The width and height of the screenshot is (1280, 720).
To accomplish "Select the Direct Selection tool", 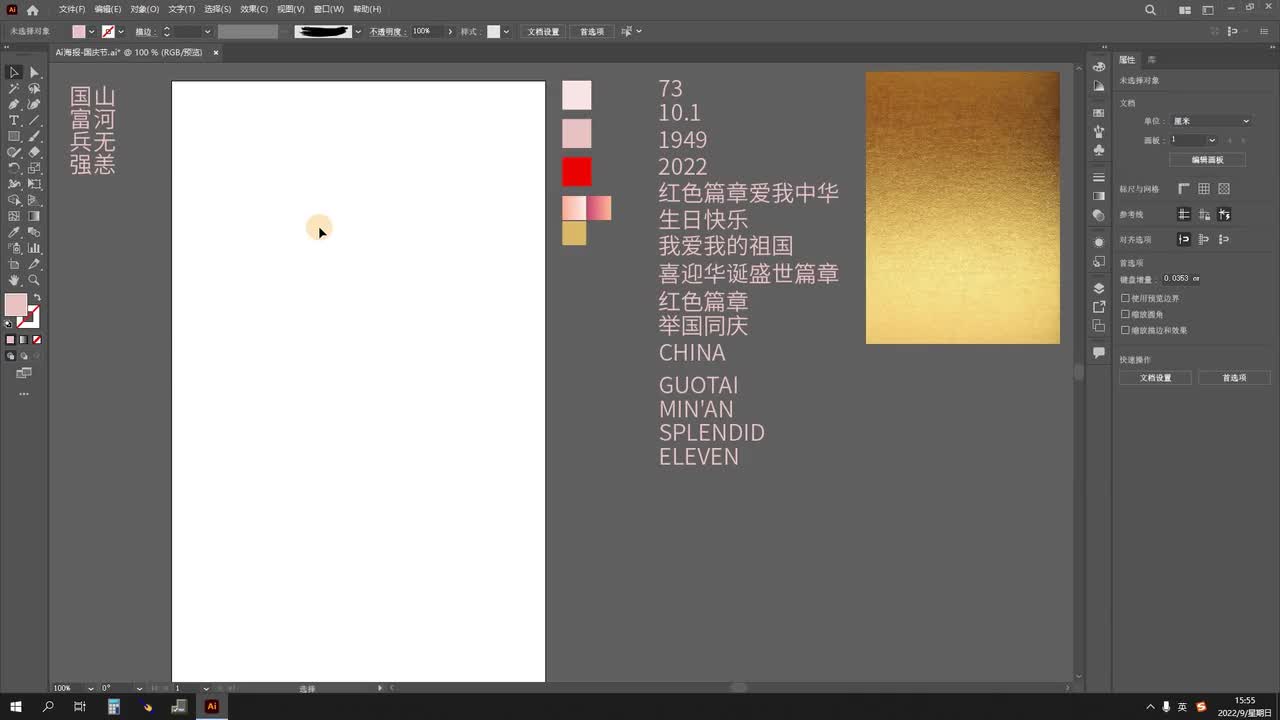I will pyautogui.click(x=34, y=72).
